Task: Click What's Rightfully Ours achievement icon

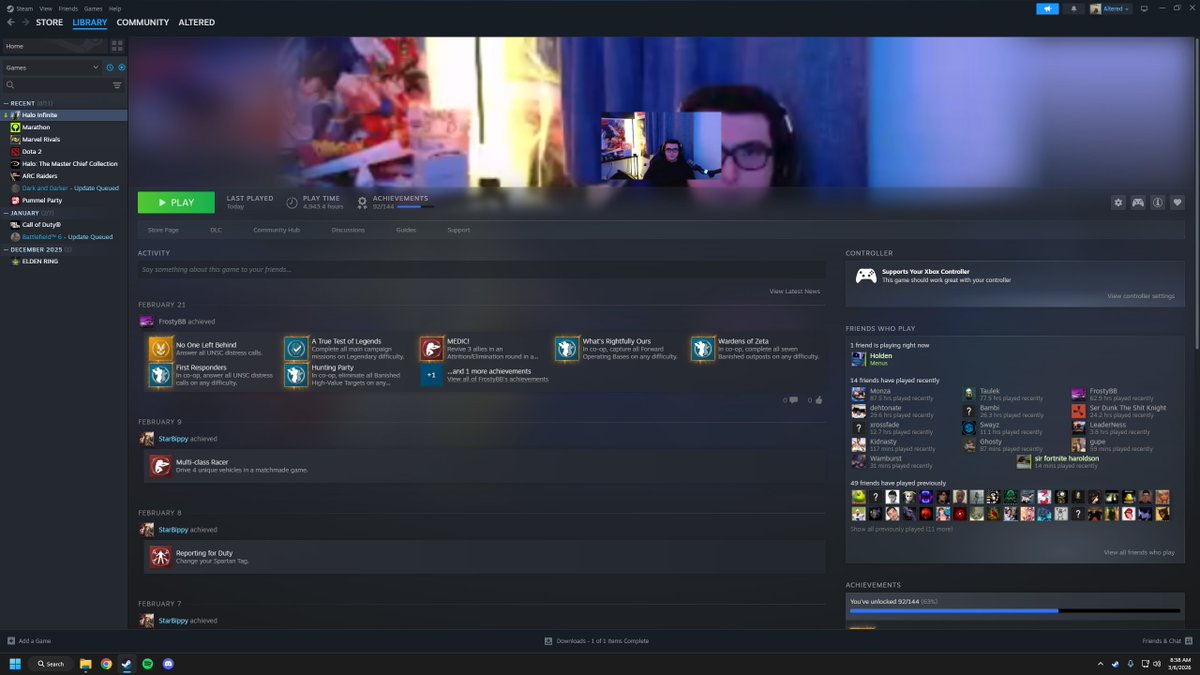Action: [x=567, y=349]
